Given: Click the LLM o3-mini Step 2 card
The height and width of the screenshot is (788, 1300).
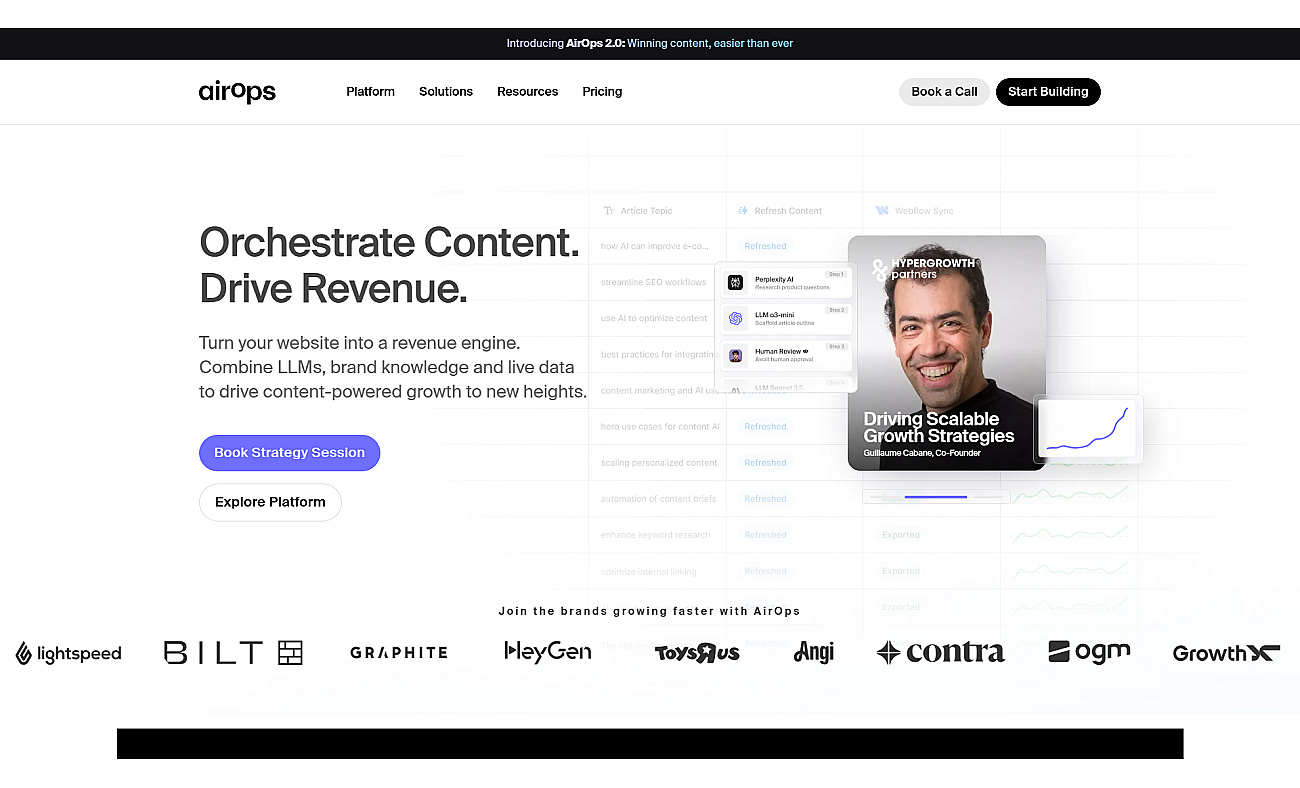Looking at the screenshot, I should click(x=786, y=319).
